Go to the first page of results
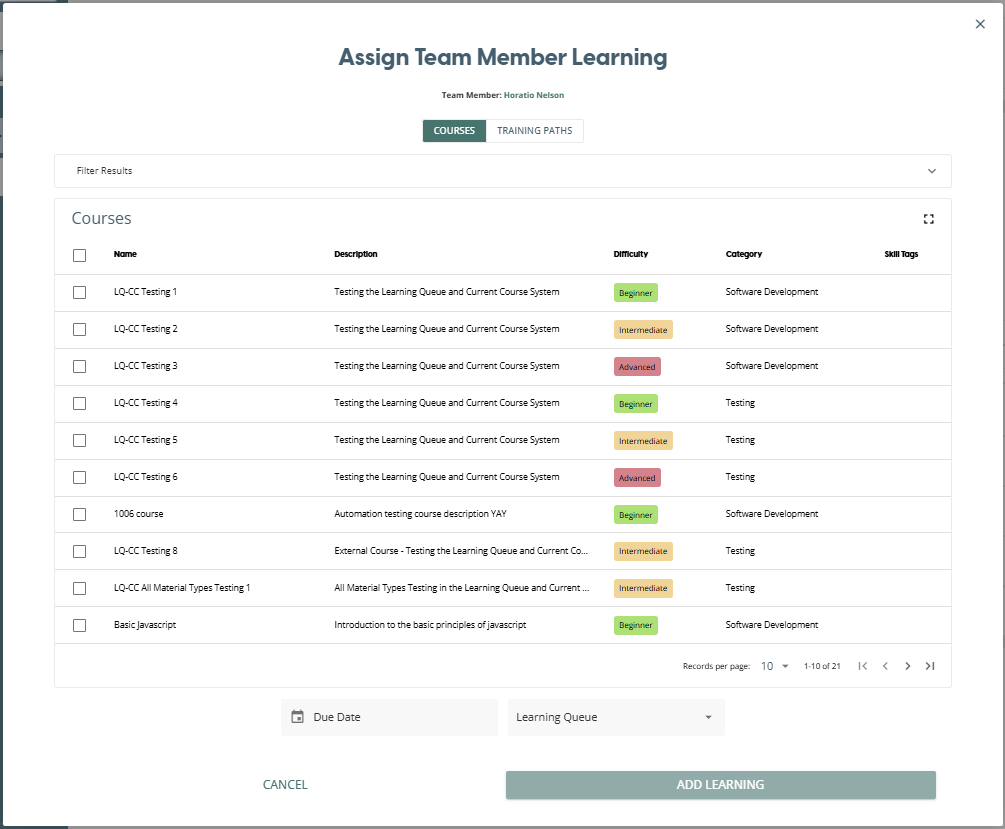 pyautogui.click(x=862, y=666)
